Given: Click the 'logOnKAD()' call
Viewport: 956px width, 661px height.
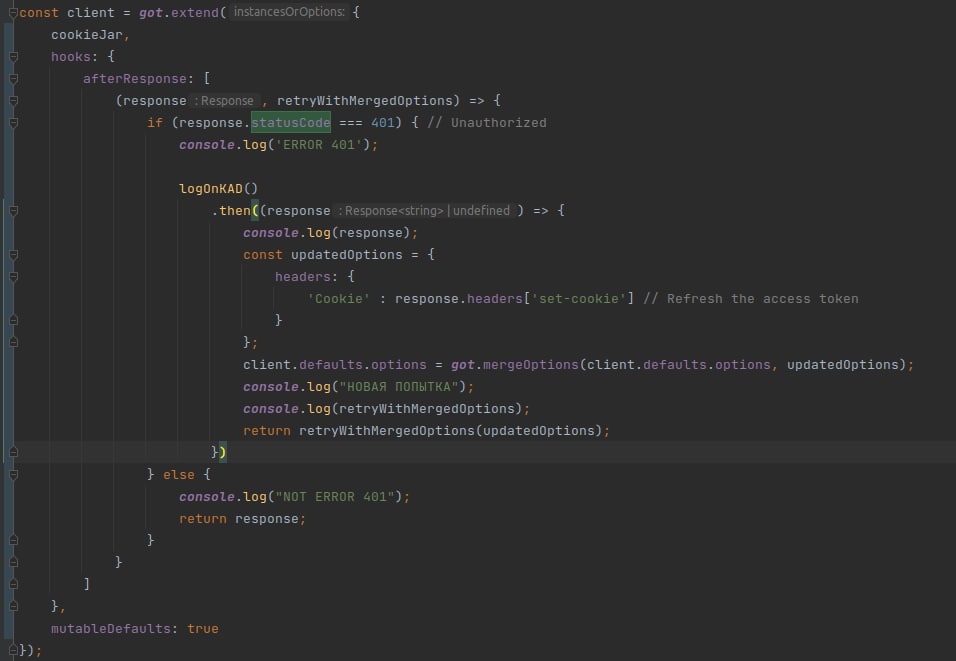Looking at the screenshot, I should pyautogui.click(x=218, y=188).
